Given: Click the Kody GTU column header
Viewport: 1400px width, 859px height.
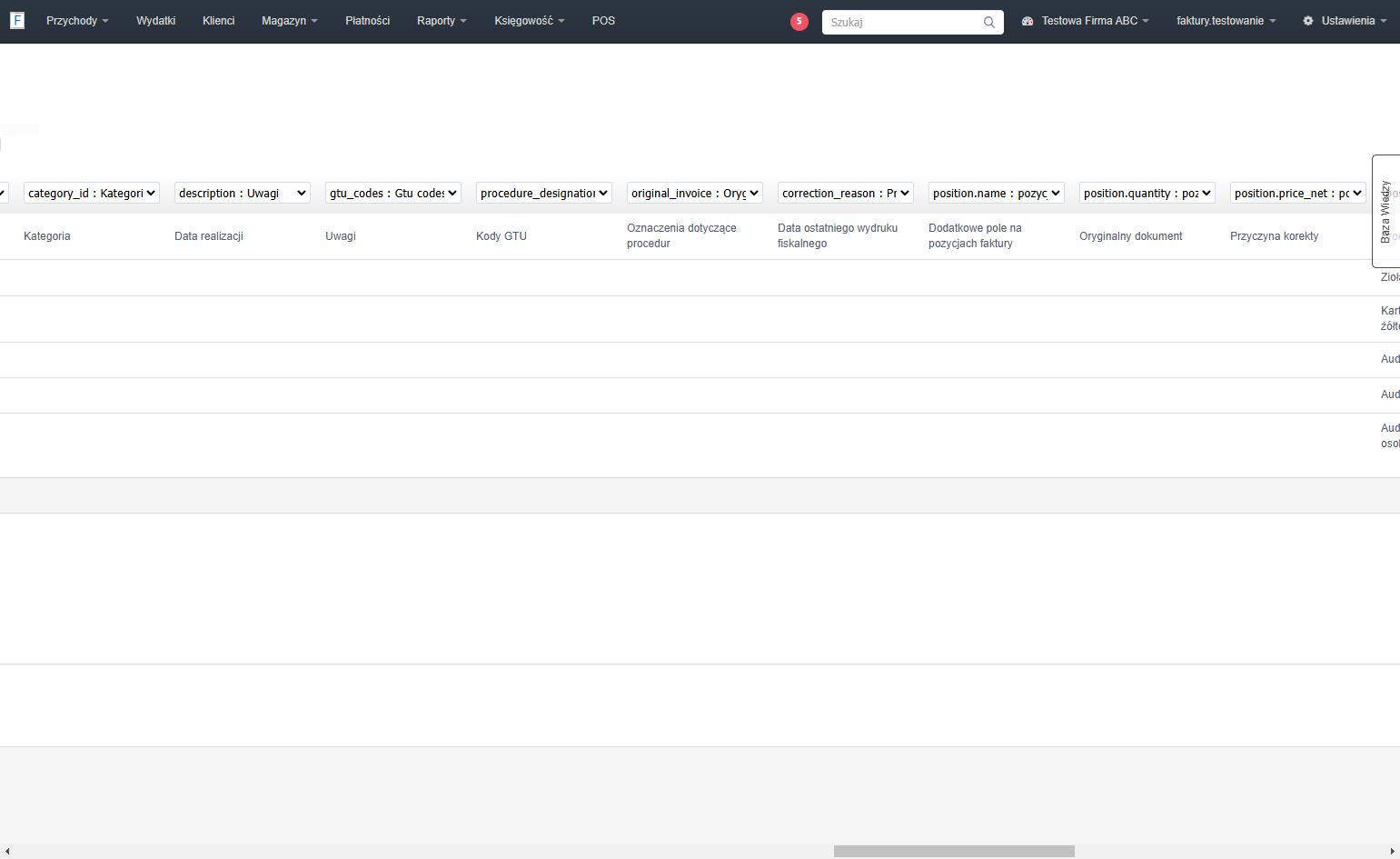Looking at the screenshot, I should click(501, 236).
